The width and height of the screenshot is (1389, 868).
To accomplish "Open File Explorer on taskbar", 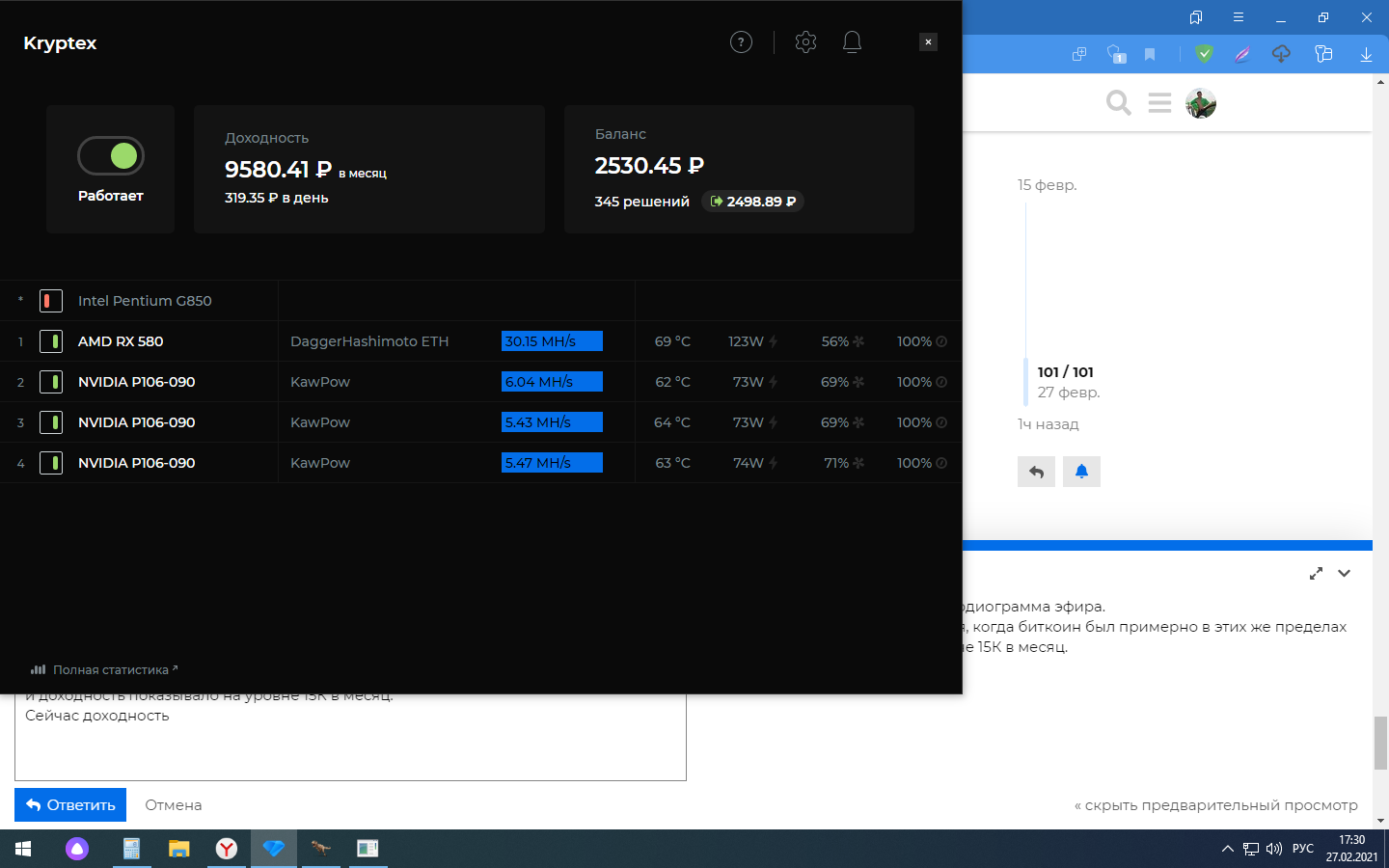I will click(x=179, y=849).
